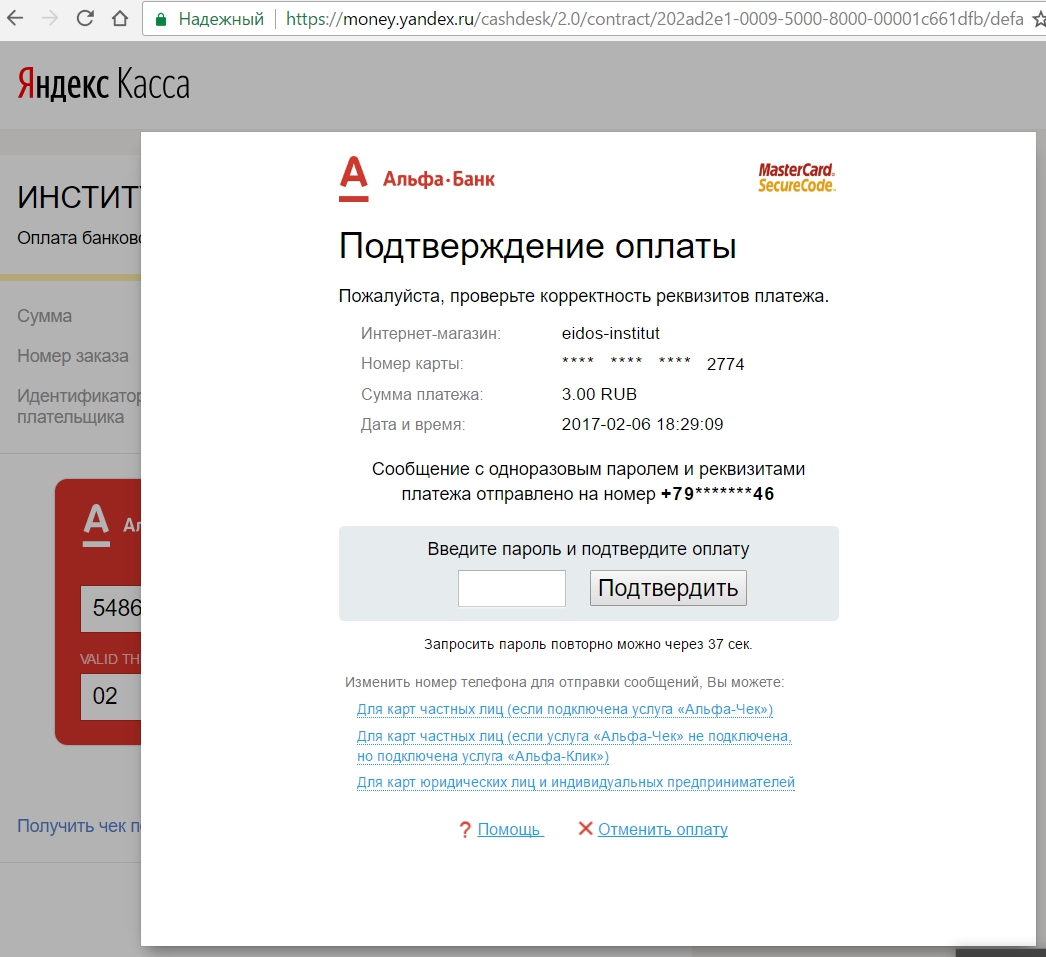1046x957 pixels.
Task: Click Alfa-Bank logo on red card
Action: click(x=111, y=525)
